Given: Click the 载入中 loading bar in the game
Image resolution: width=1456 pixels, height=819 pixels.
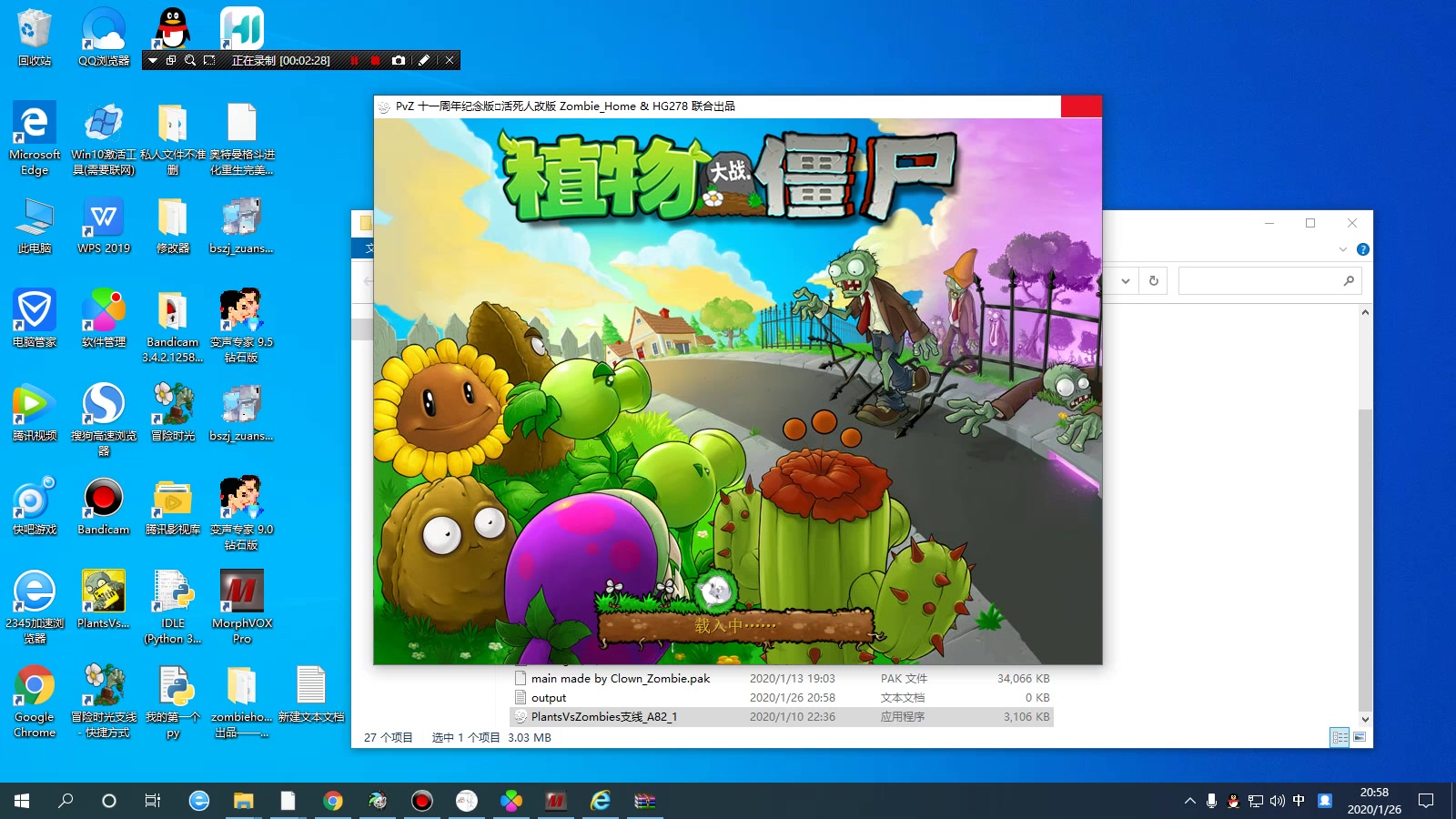Looking at the screenshot, I should pos(735,626).
